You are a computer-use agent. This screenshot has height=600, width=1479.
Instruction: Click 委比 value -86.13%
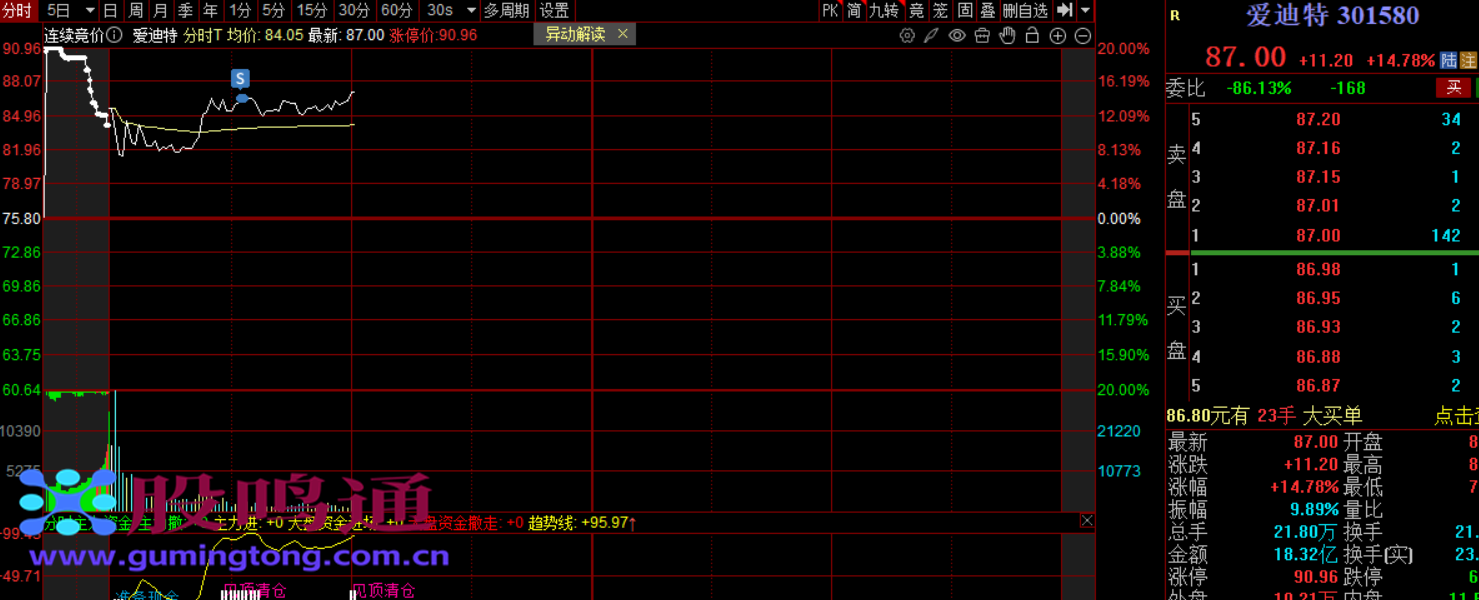pos(1259,88)
